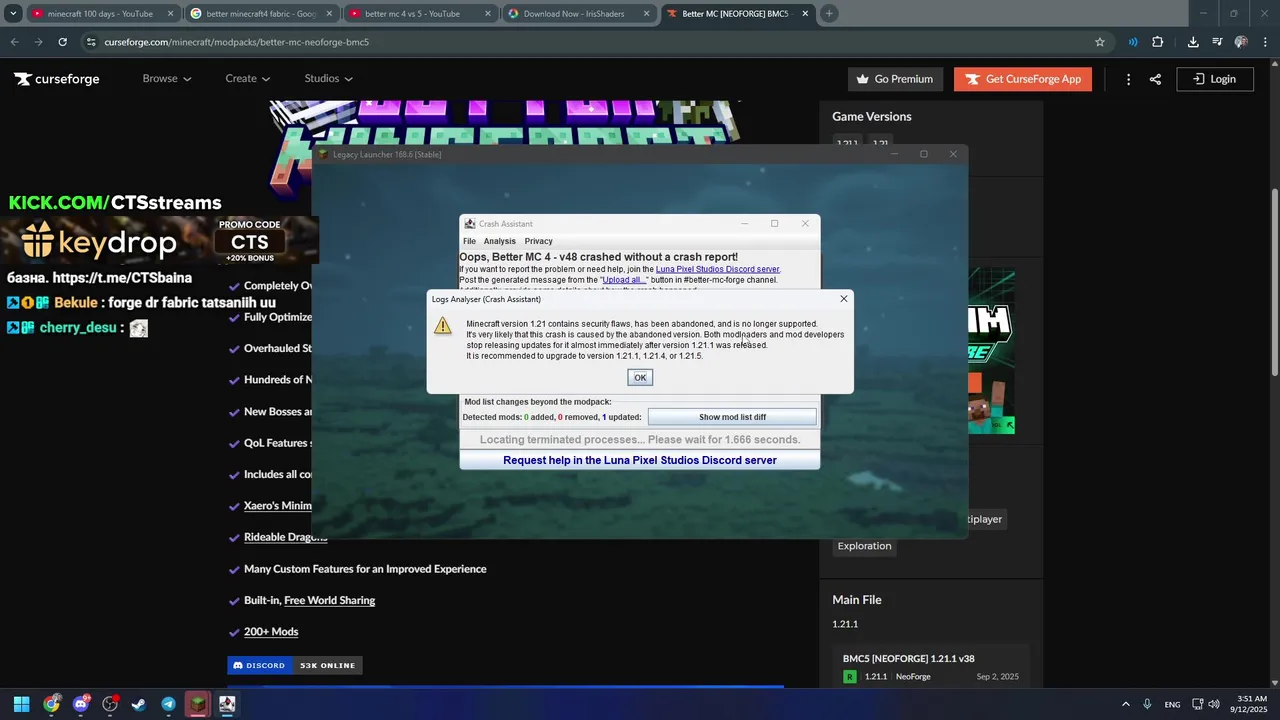Click the address bar URL field
The width and height of the screenshot is (1280, 720).
[590, 42]
